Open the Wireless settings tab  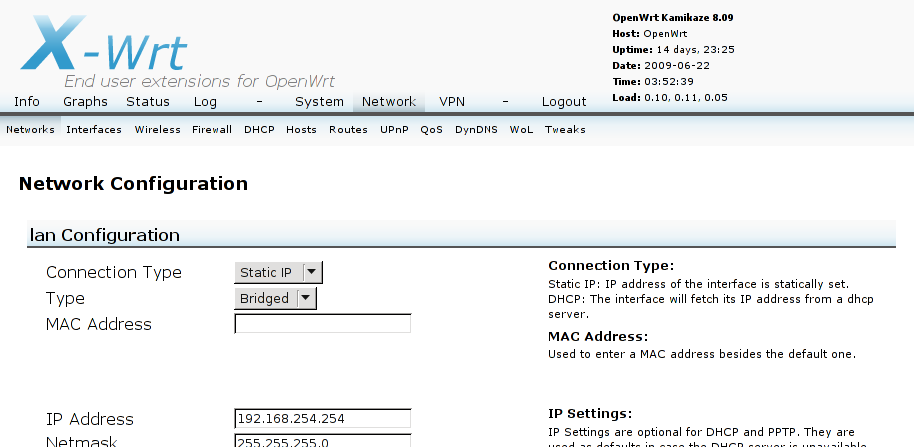pos(157,130)
